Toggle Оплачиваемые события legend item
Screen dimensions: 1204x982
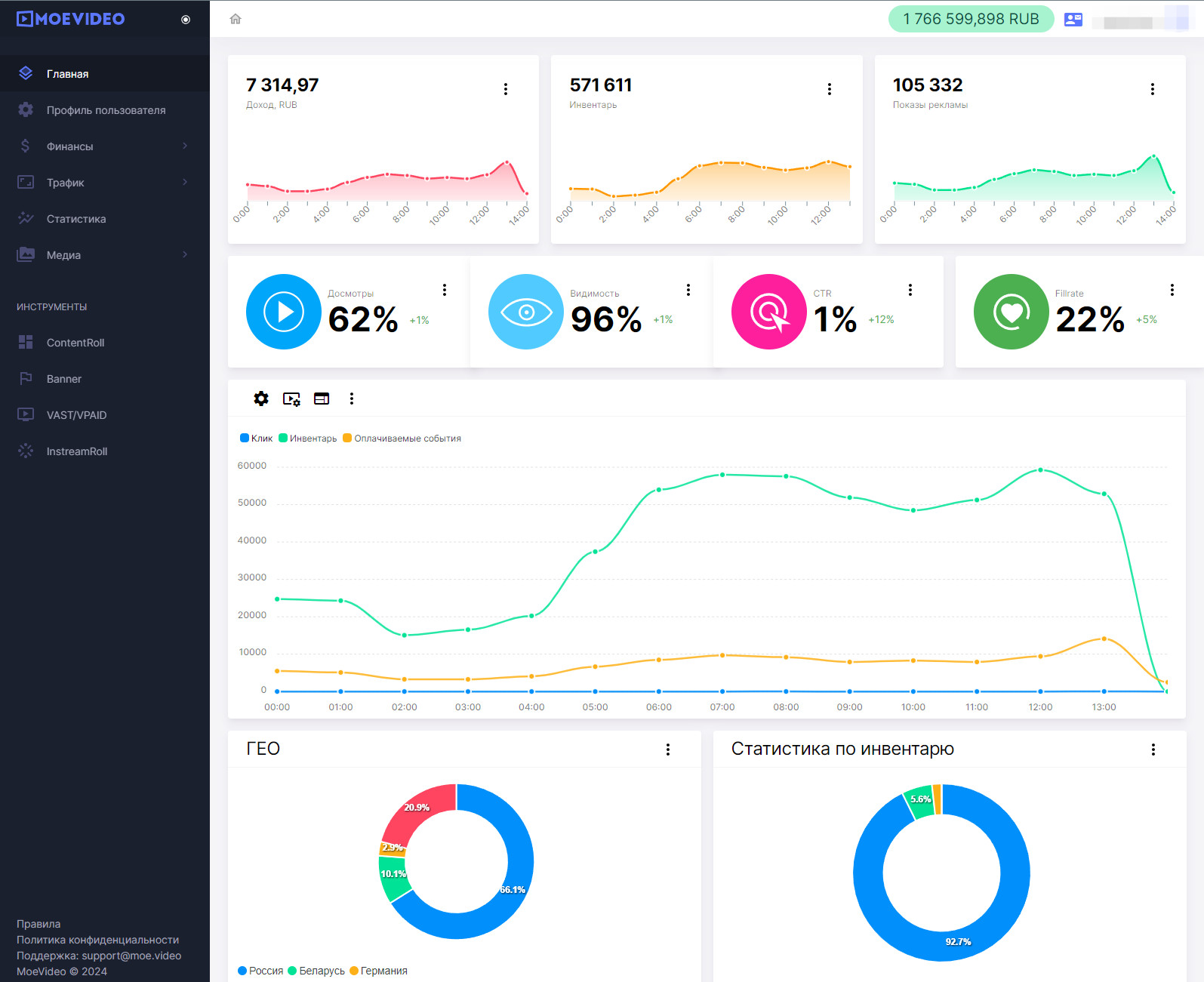[x=402, y=439]
